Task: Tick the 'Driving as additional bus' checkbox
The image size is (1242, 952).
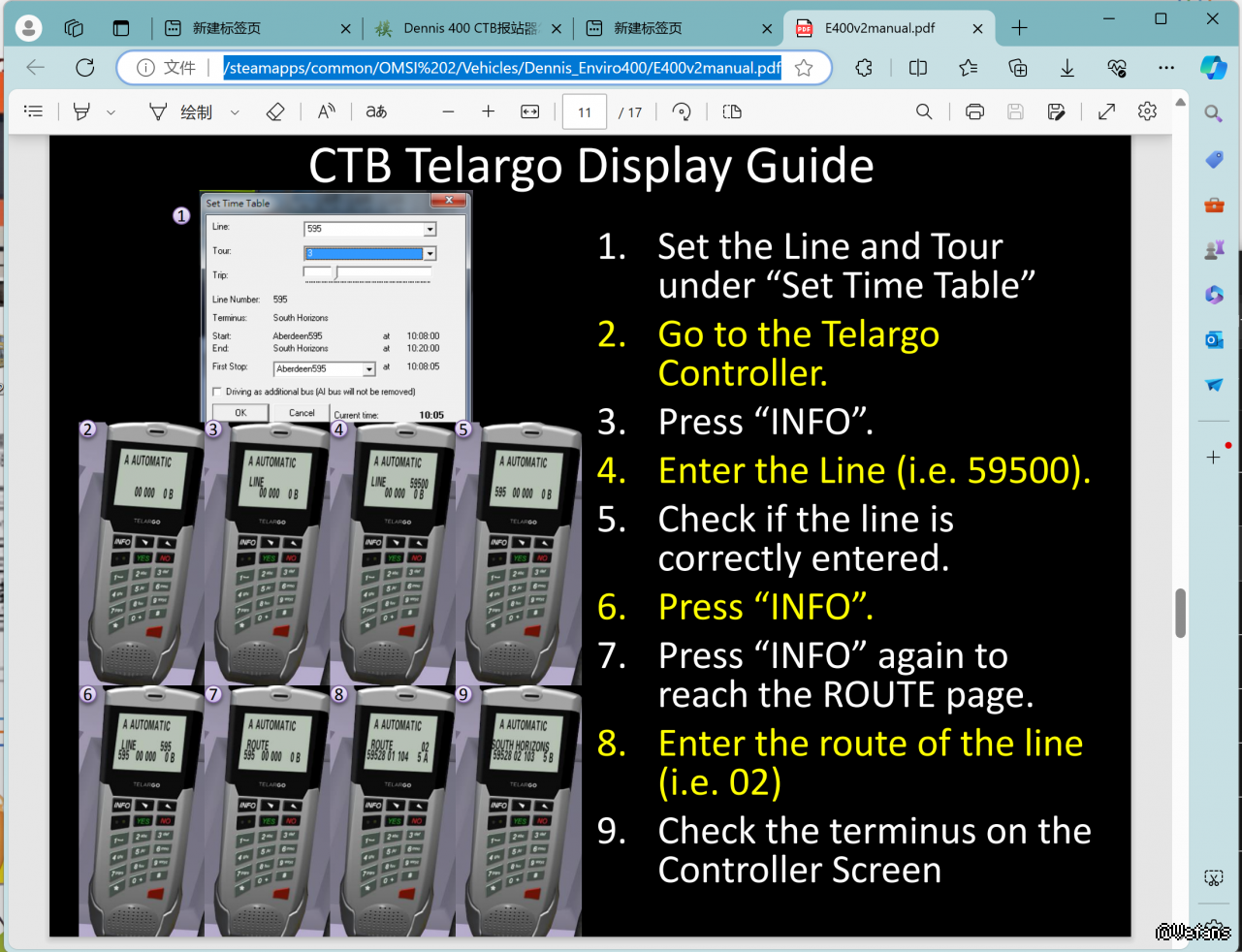Action: [217, 392]
